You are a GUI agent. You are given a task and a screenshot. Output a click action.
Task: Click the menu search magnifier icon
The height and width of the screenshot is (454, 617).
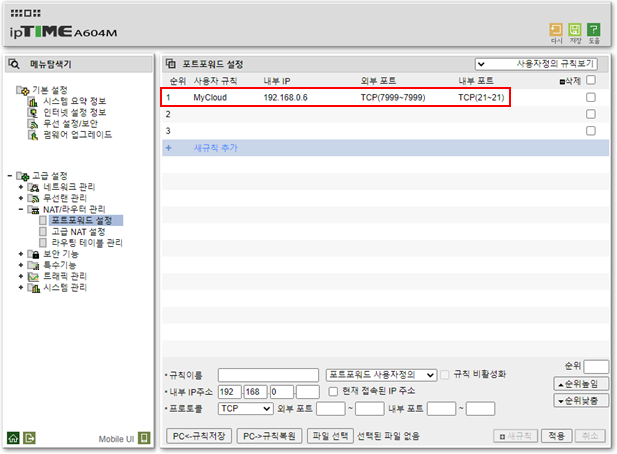click(x=14, y=64)
